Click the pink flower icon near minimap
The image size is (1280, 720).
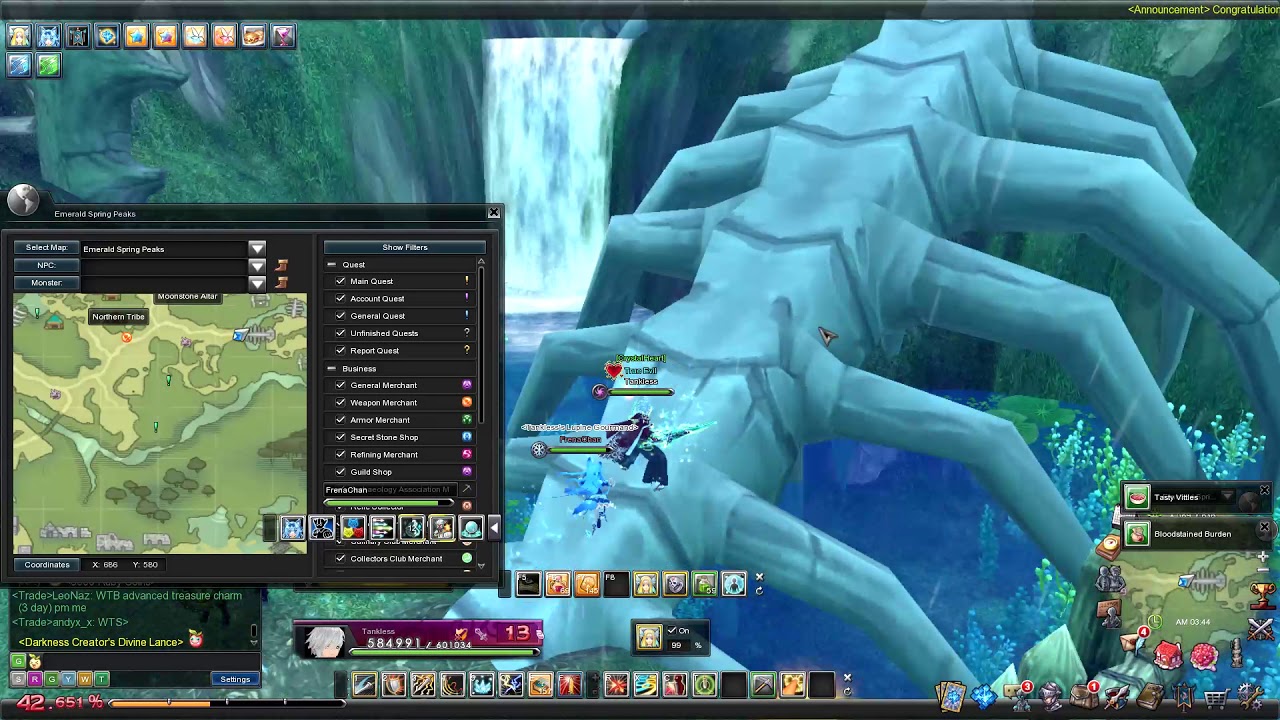1204,655
